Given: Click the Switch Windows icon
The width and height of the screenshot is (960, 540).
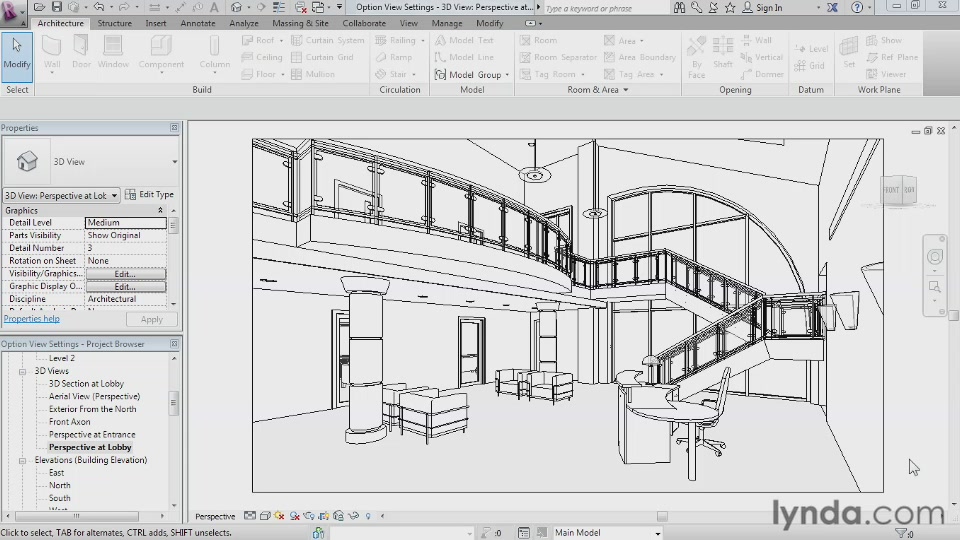Looking at the screenshot, I should (x=318, y=7).
